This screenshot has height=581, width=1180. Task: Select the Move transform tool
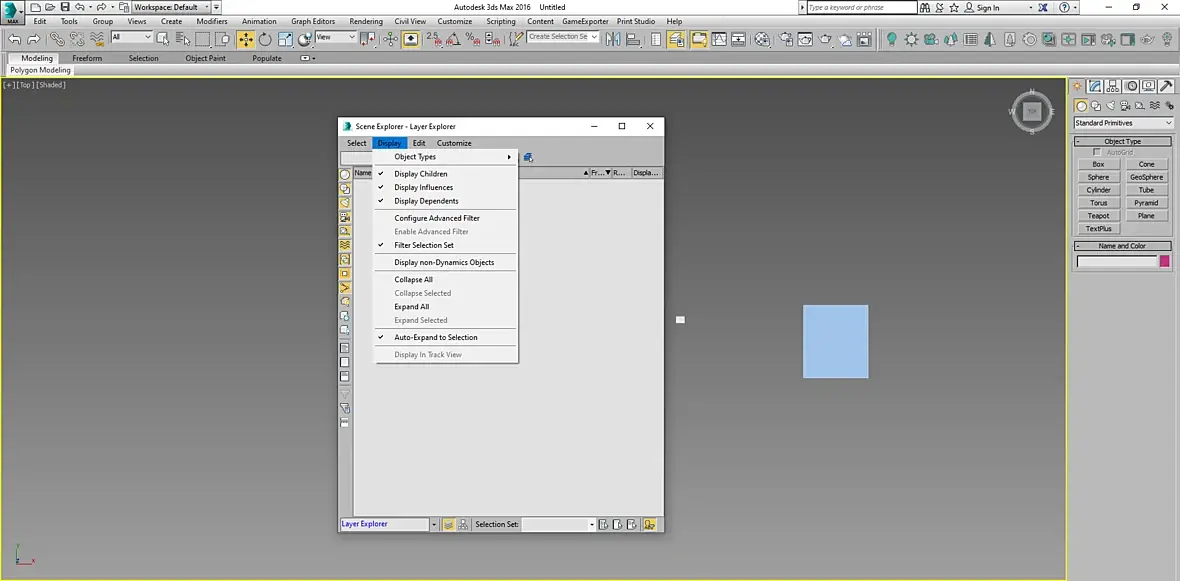(245, 39)
